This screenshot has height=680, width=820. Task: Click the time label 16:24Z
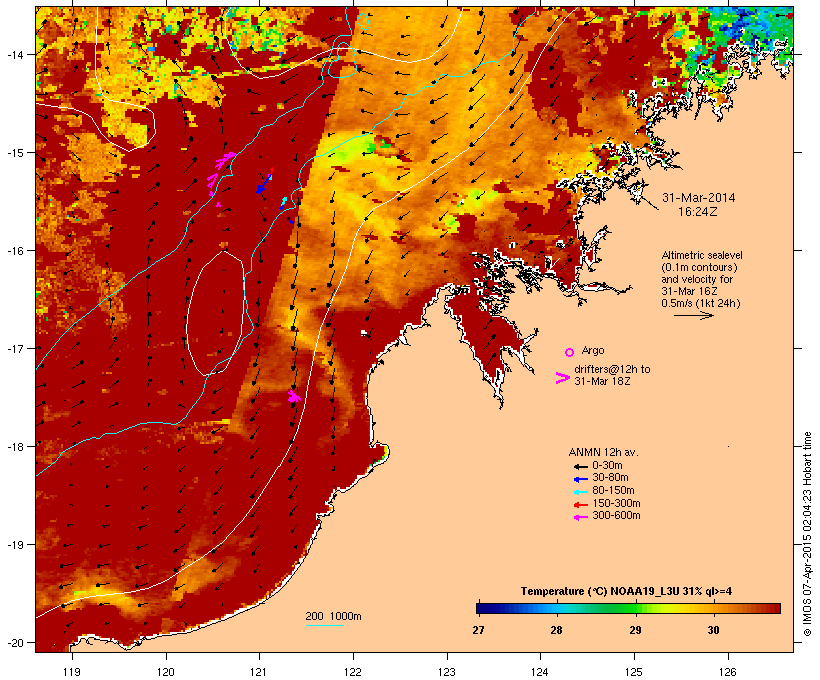pos(698,212)
